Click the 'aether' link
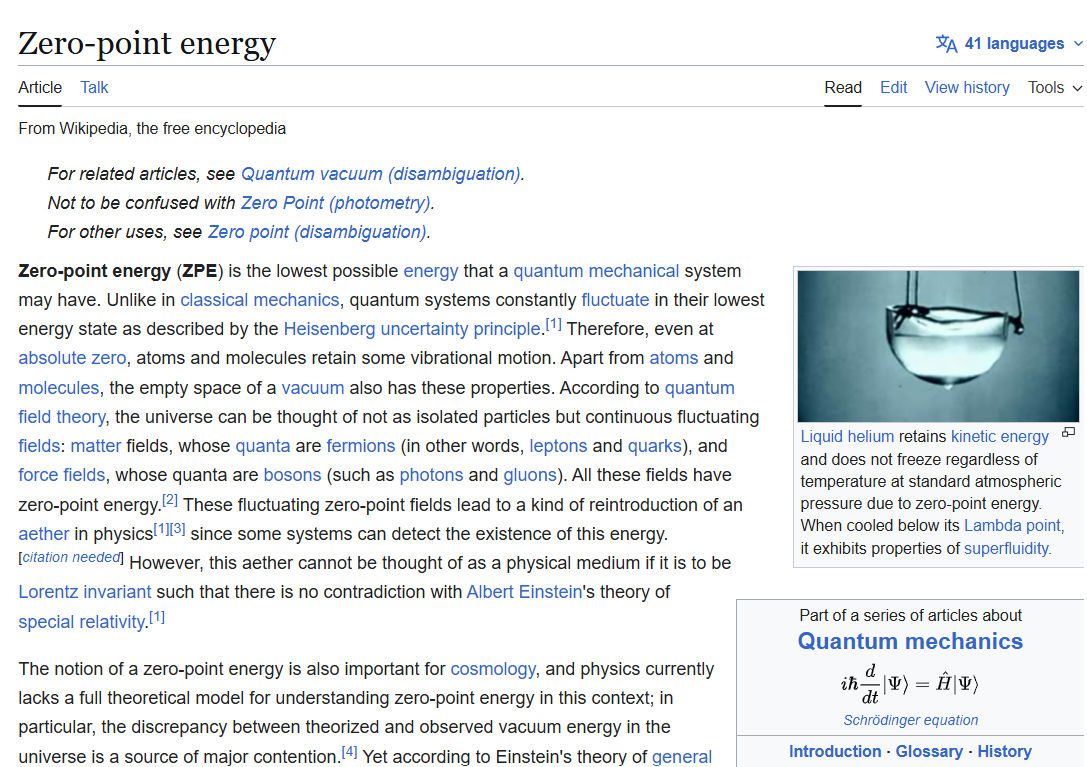Image resolution: width=1087 pixels, height=767 pixels. 44,534
